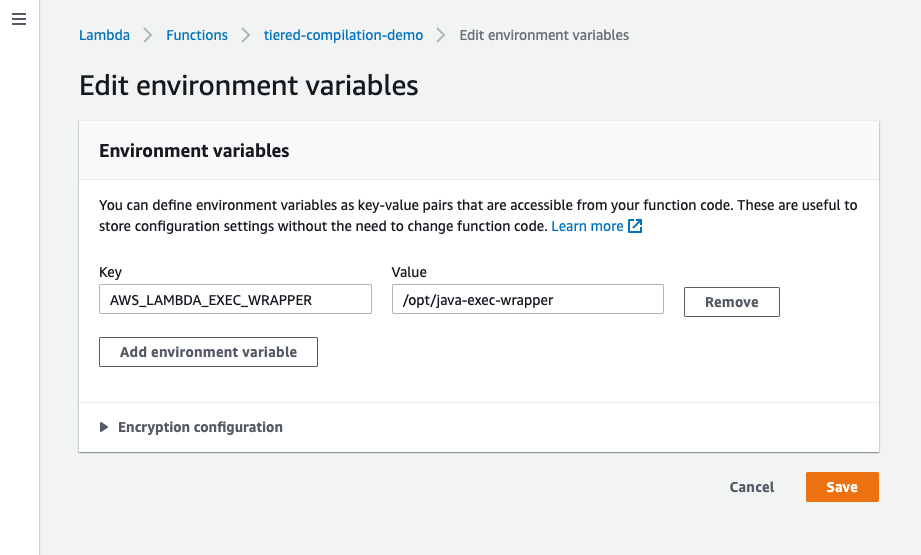Save the environment variables
The width and height of the screenshot is (921, 555).
841,487
